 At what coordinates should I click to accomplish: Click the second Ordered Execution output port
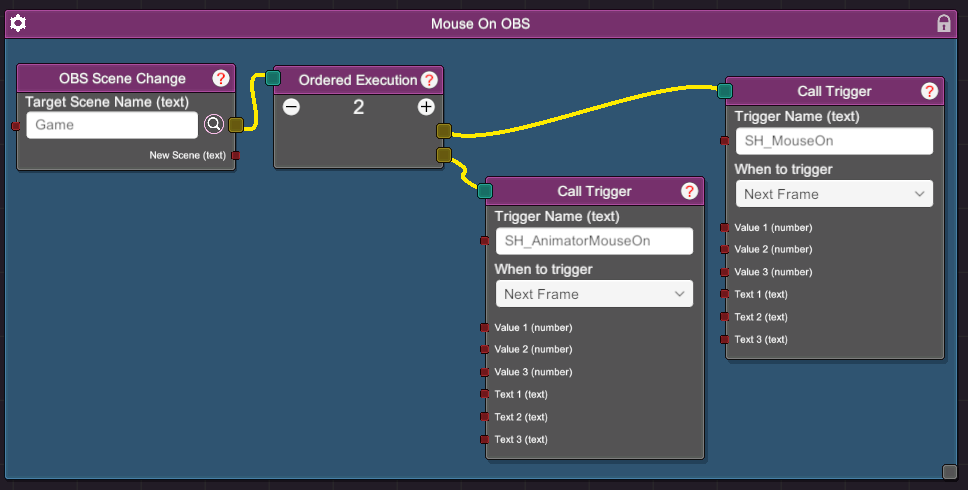coord(444,154)
